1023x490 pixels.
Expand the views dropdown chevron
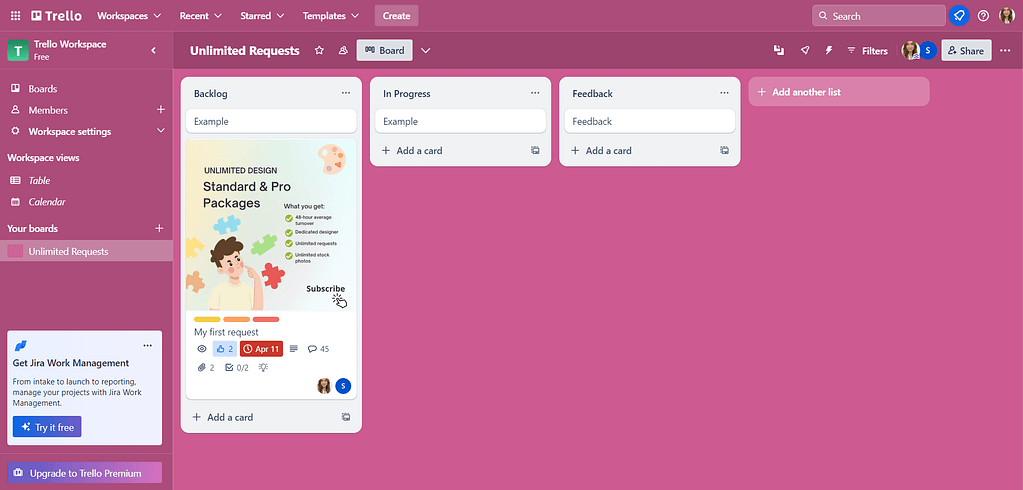point(425,50)
